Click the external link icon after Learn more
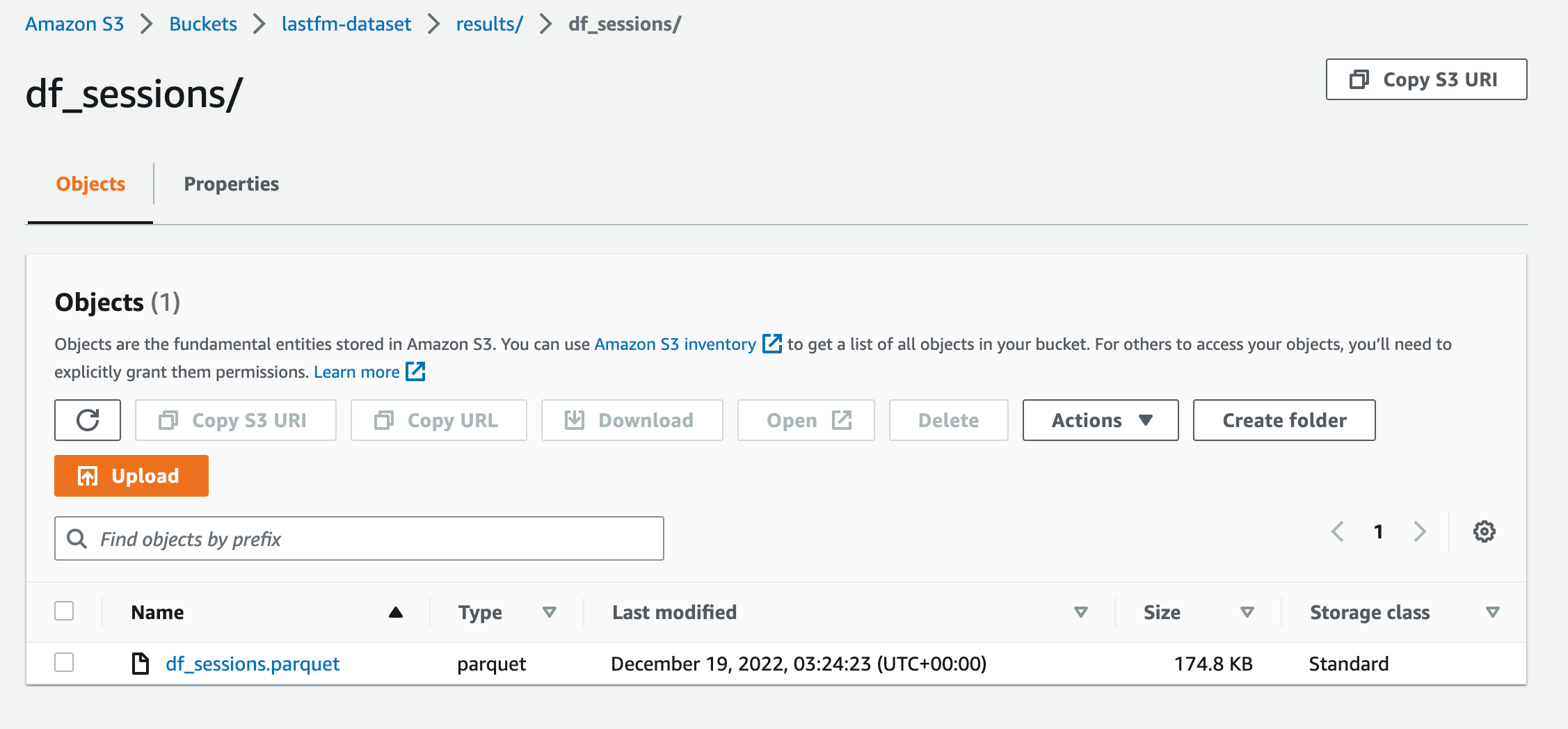1568x729 pixels. tap(415, 371)
